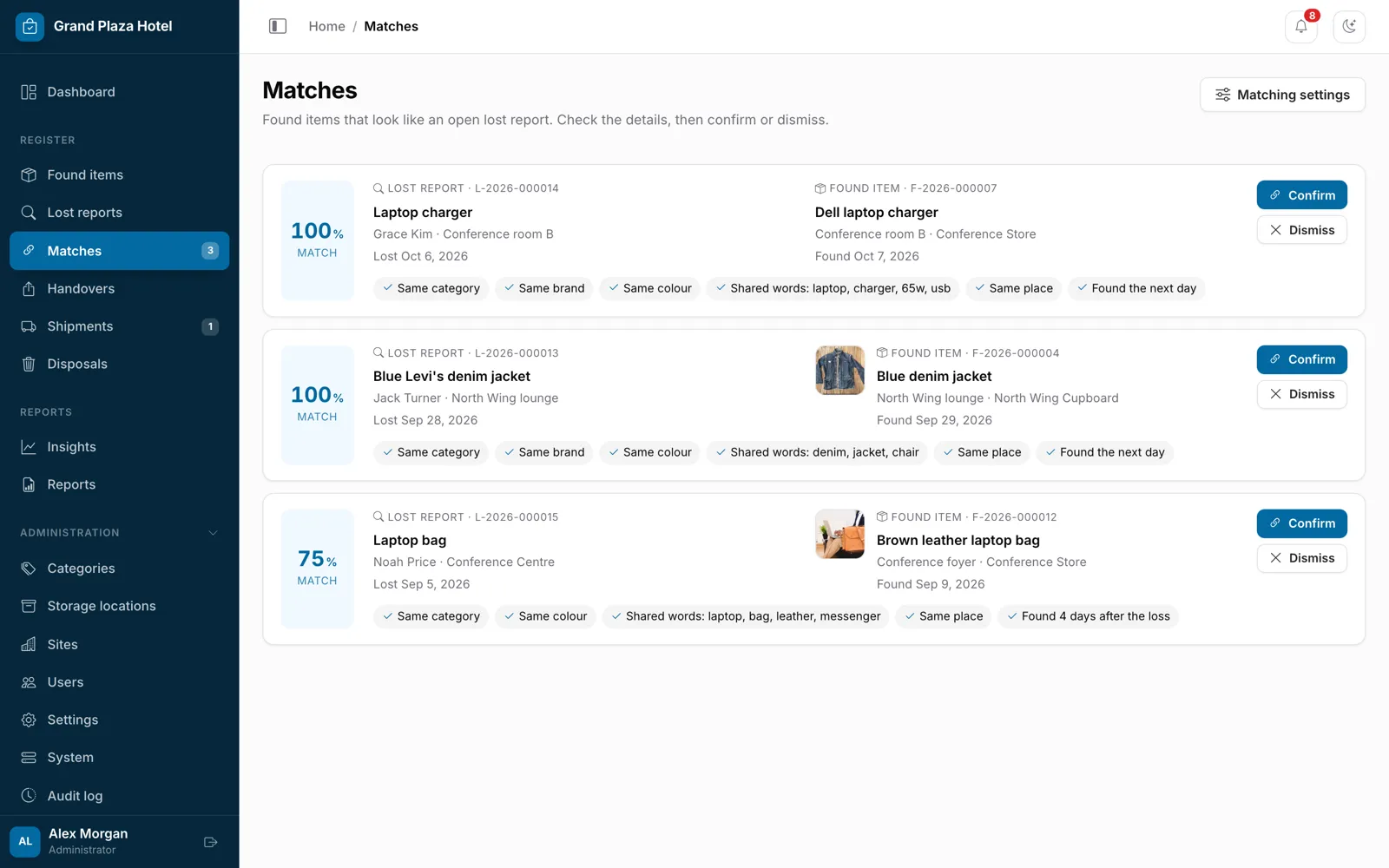Go to Lost reports page
1389x868 pixels.
point(120,213)
